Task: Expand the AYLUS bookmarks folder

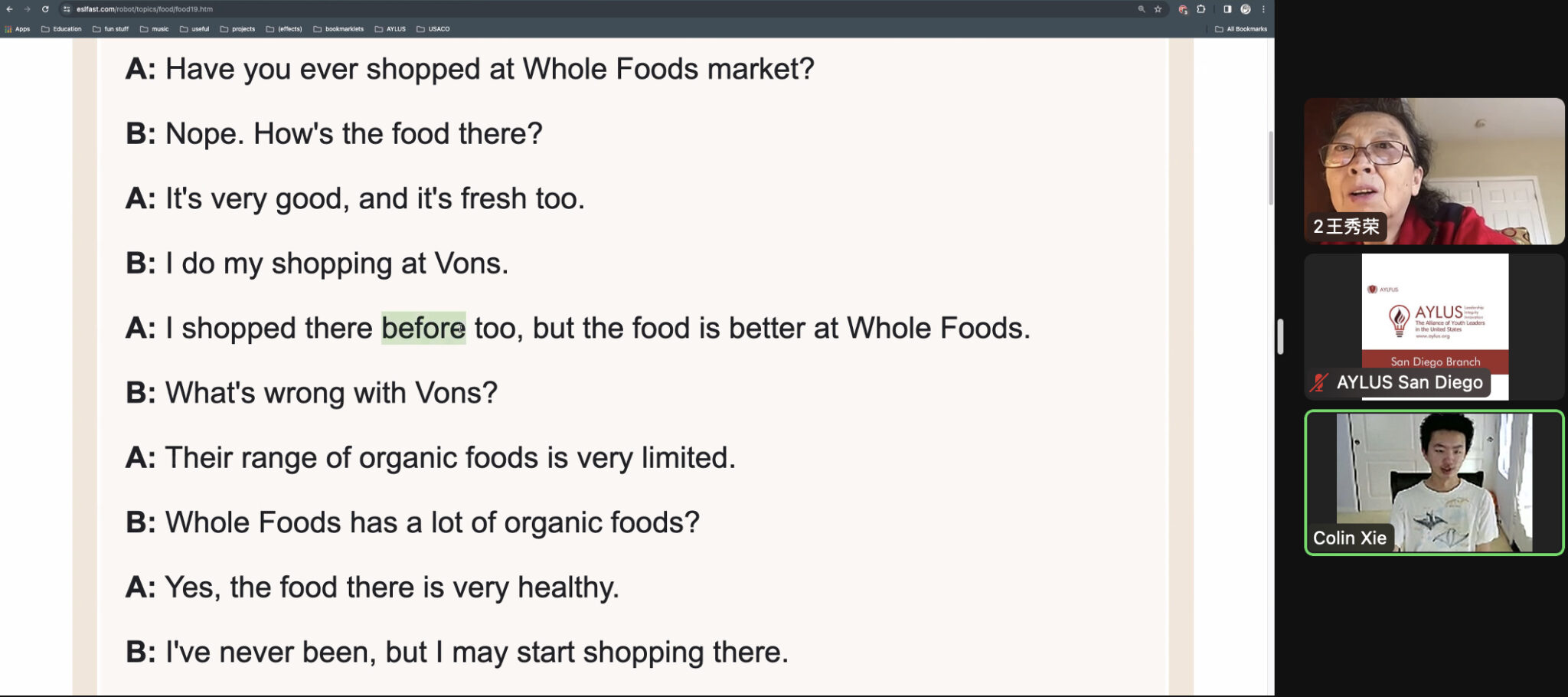Action: 390,29
